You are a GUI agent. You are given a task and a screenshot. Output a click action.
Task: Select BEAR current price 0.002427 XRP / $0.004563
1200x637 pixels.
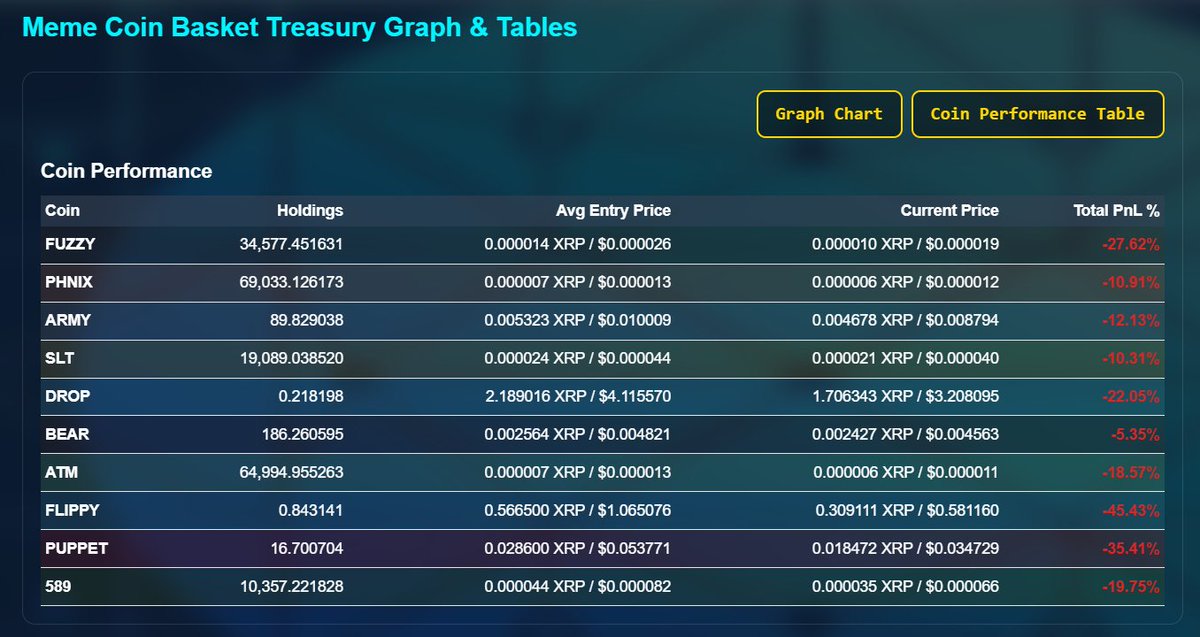click(x=906, y=434)
